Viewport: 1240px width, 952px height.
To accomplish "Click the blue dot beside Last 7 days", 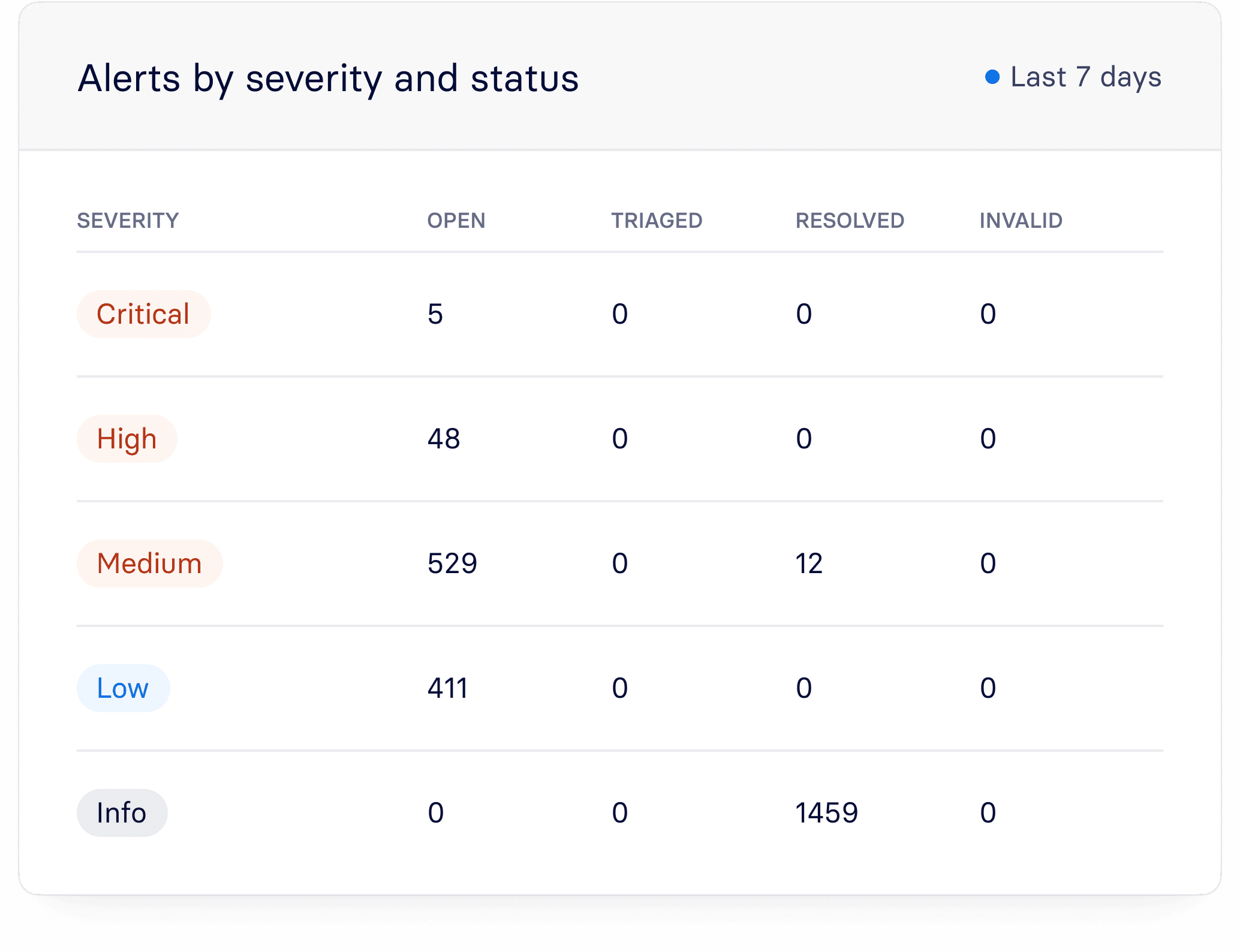I will (x=992, y=77).
